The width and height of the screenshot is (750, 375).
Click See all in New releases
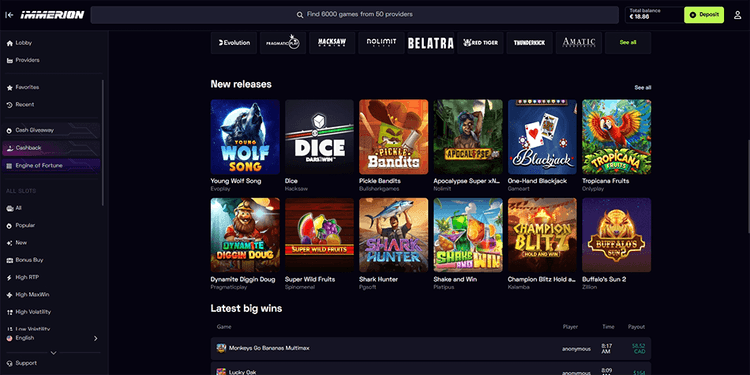click(x=642, y=88)
